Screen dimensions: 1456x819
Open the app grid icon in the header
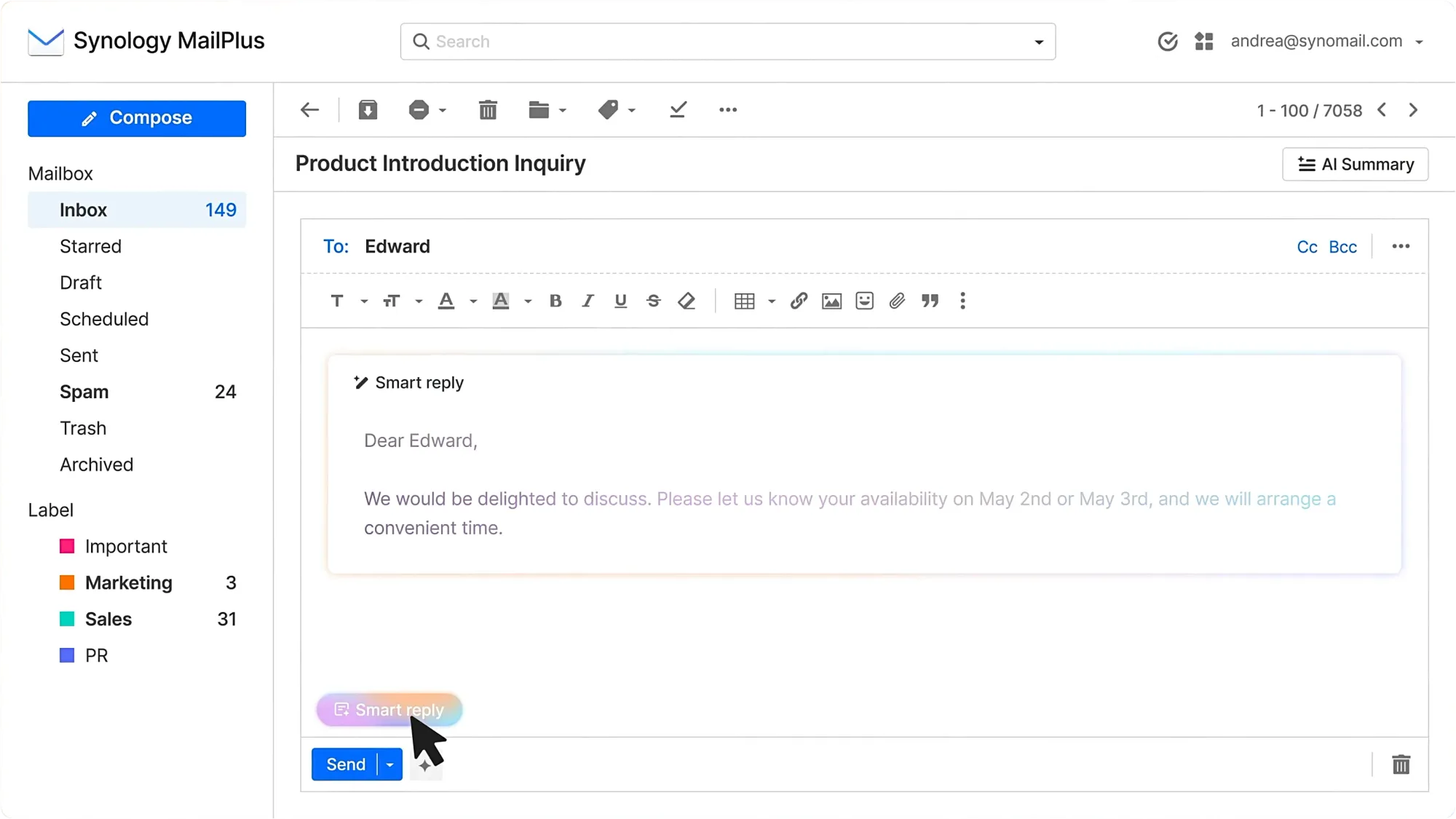click(1204, 41)
